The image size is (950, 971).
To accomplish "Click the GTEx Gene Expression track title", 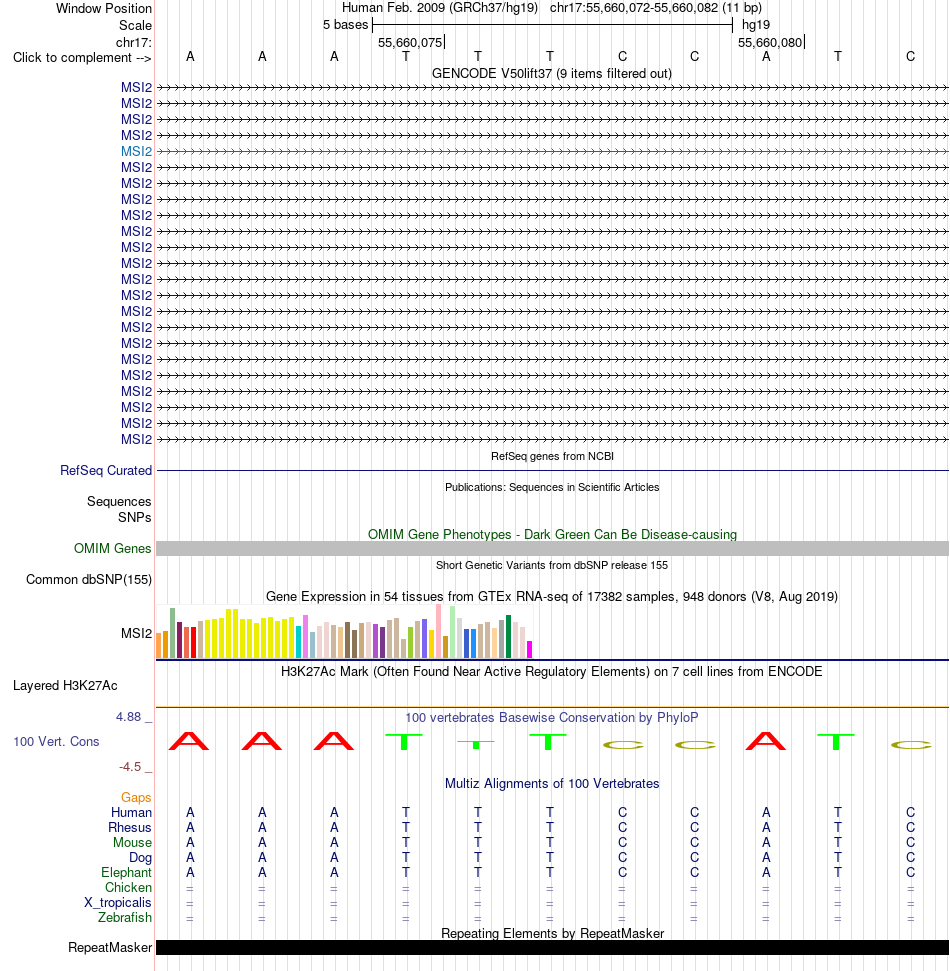I will coord(552,596).
